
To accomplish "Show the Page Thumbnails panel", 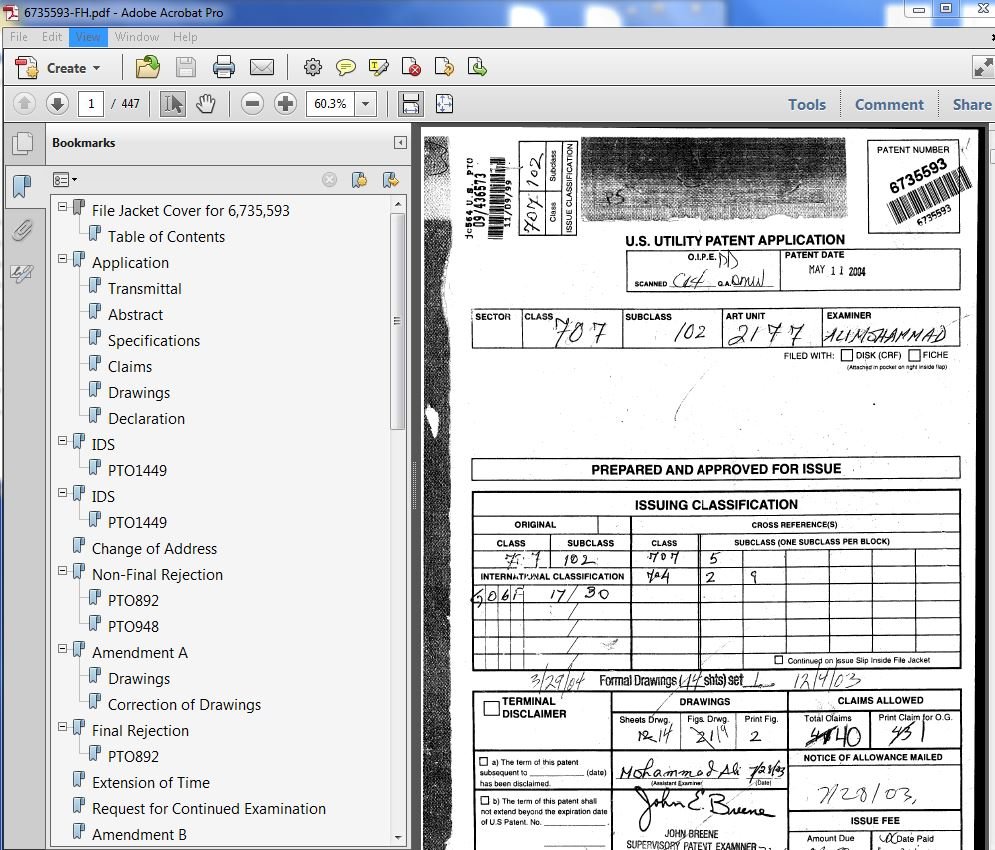I will pos(22,143).
